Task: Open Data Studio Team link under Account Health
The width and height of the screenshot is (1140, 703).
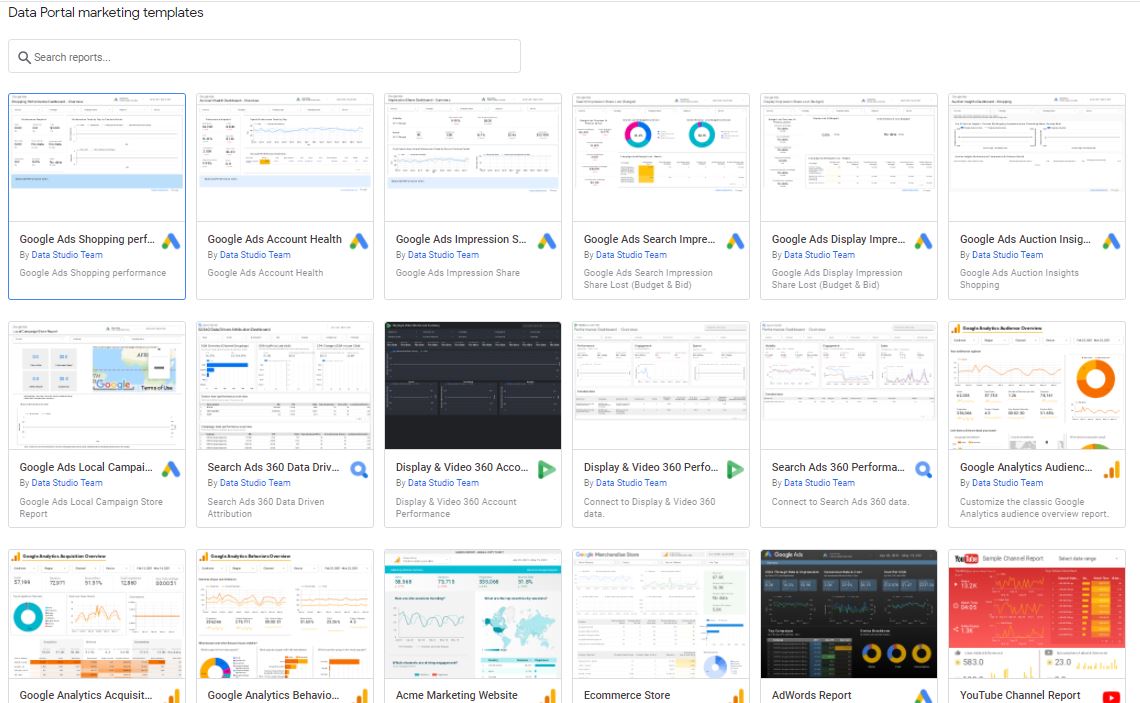Action: point(255,255)
